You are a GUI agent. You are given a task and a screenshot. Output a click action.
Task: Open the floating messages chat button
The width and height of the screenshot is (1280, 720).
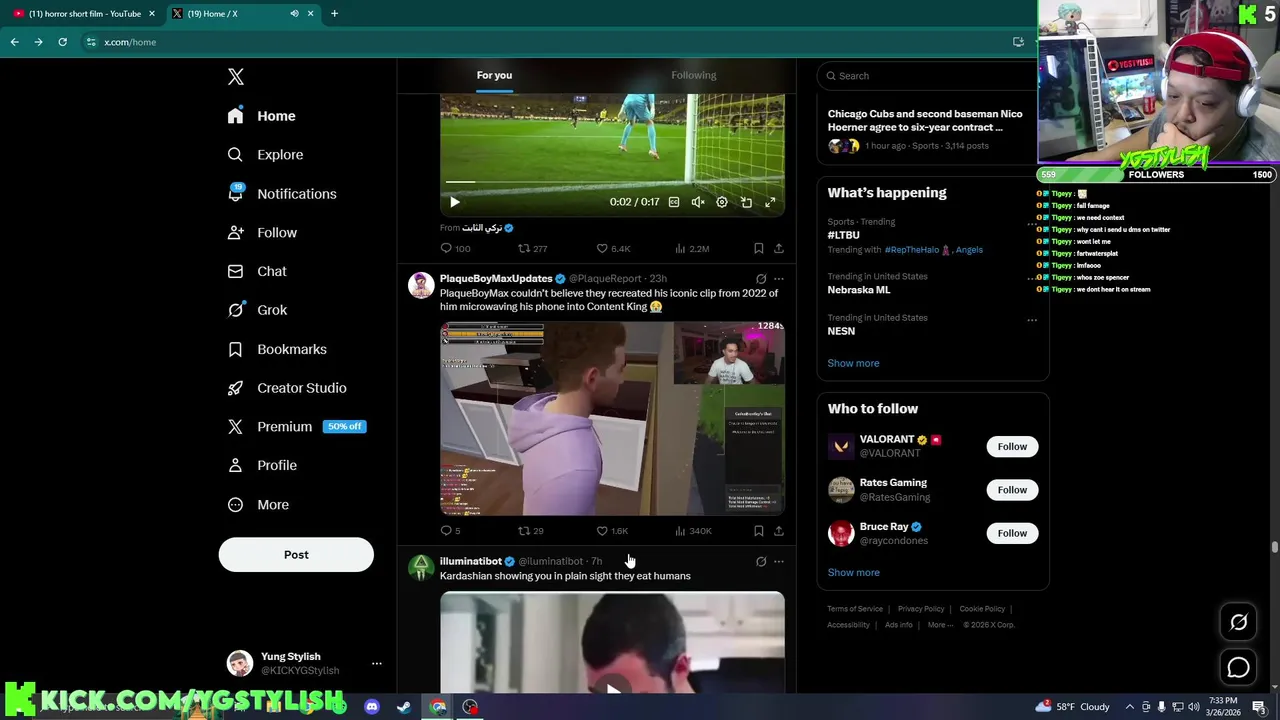tap(1238, 667)
